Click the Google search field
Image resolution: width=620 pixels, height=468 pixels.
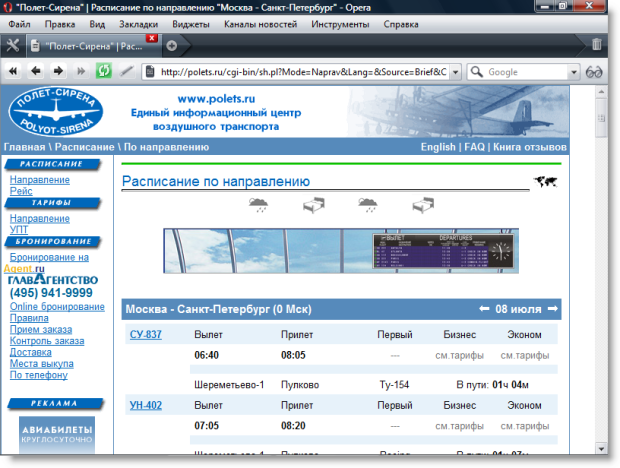527,72
